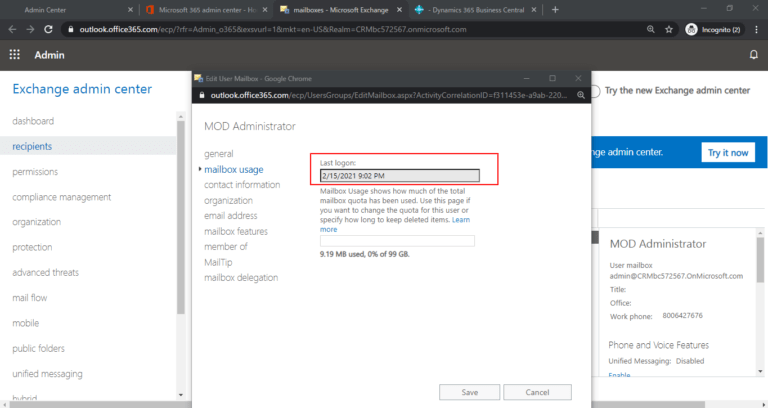This screenshot has width=768, height=408.
Task: Open the dashboard section in the sidebar
Action: point(33,121)
